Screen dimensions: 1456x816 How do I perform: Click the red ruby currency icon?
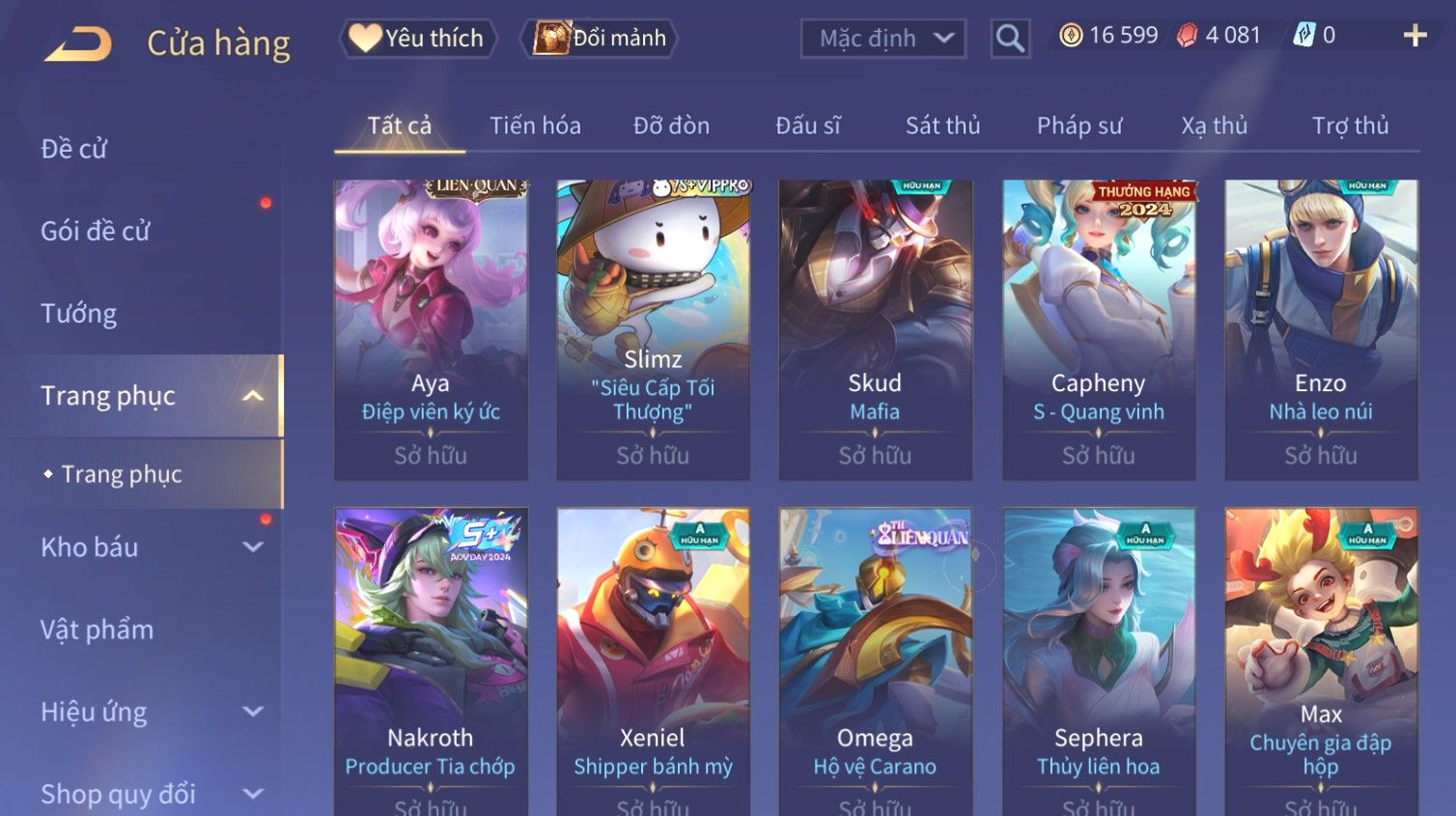(x=1187, y=36)
